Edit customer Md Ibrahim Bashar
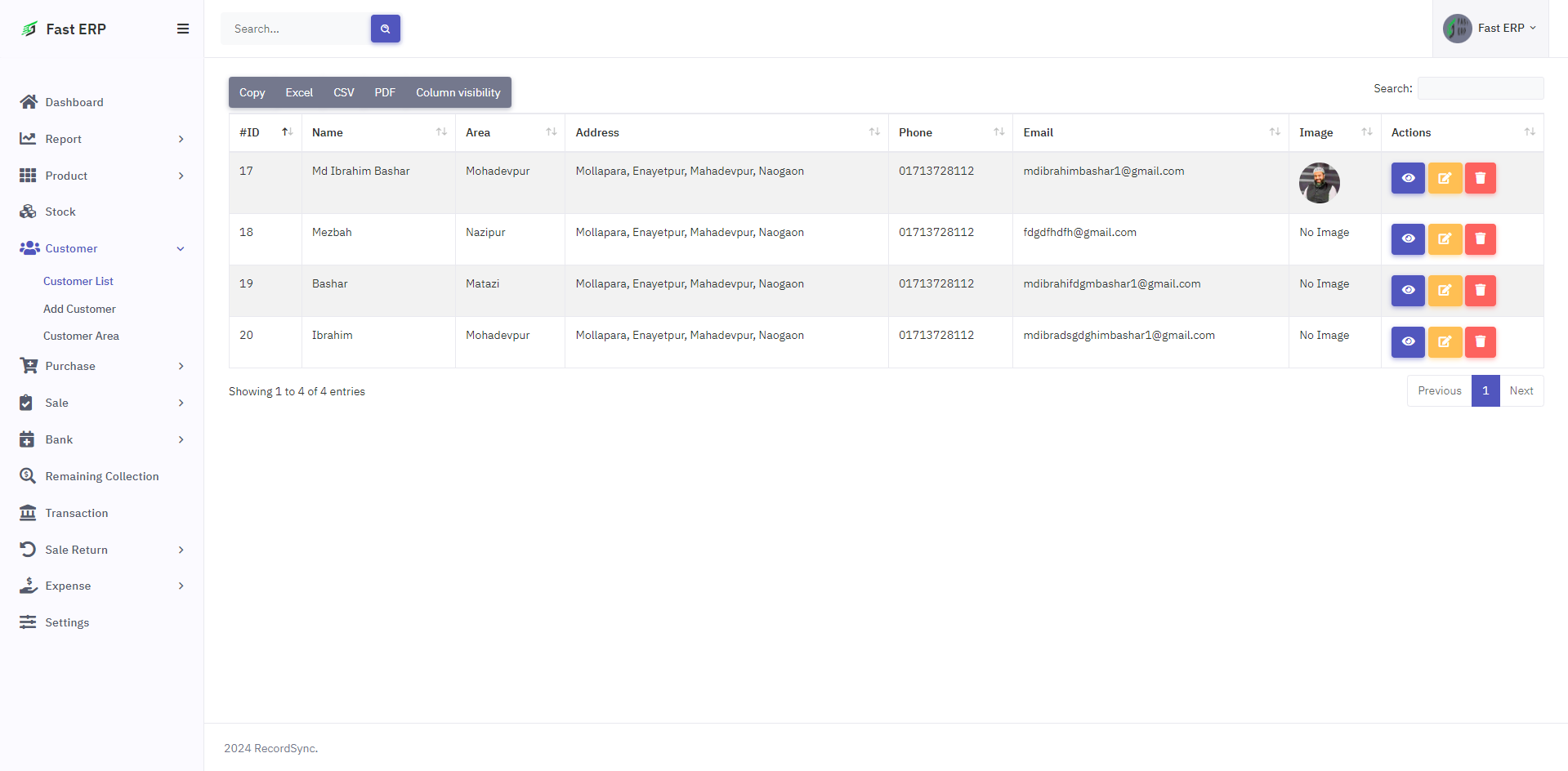 (x=1444, y=178)
